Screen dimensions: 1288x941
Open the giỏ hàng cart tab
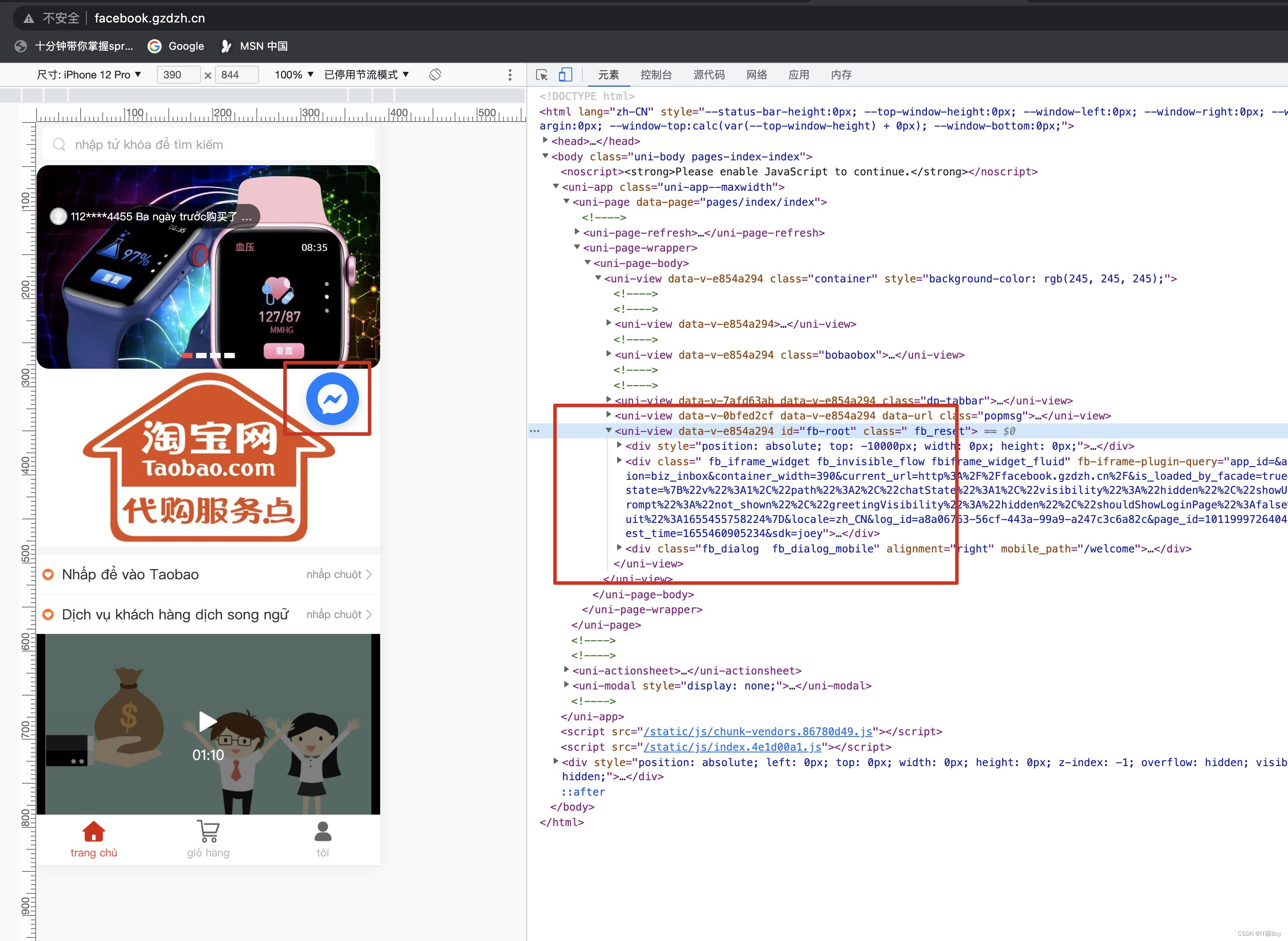pos(208,840)
